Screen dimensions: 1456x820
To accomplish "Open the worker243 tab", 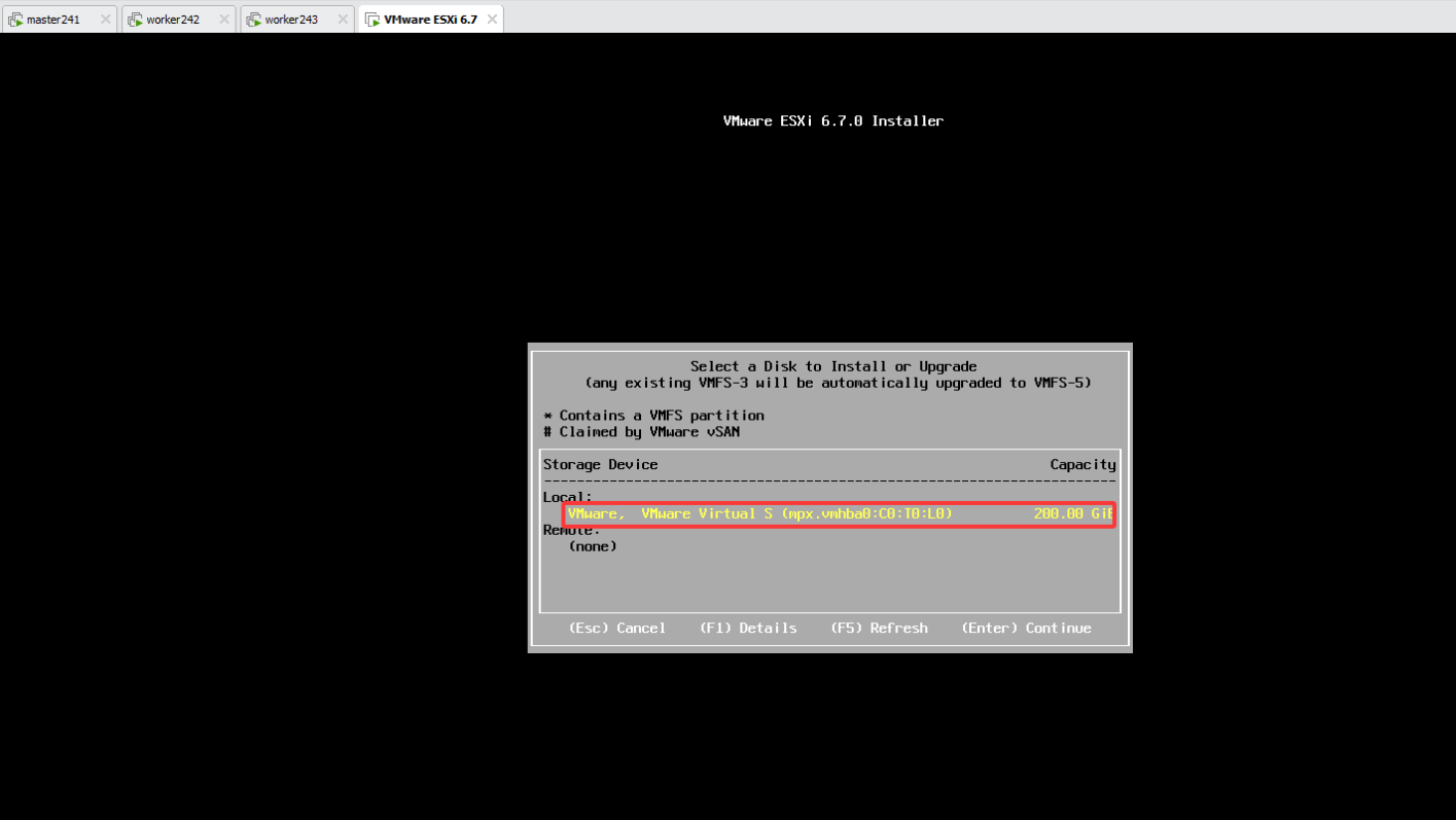I will (297, 19).
